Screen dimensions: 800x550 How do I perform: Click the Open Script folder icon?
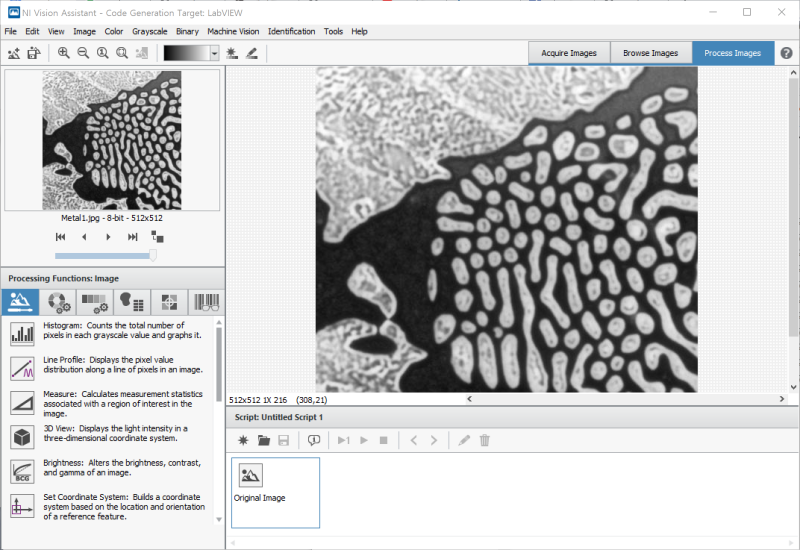click(x=264, y=440)
